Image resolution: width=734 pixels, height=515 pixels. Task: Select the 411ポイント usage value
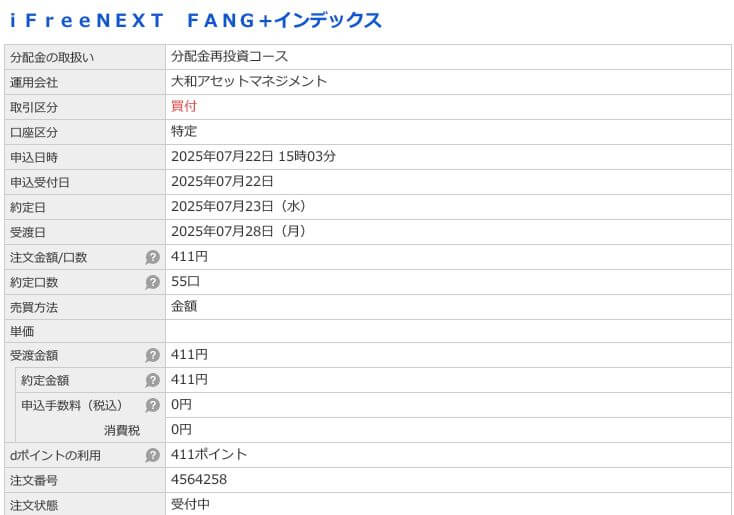209,454
